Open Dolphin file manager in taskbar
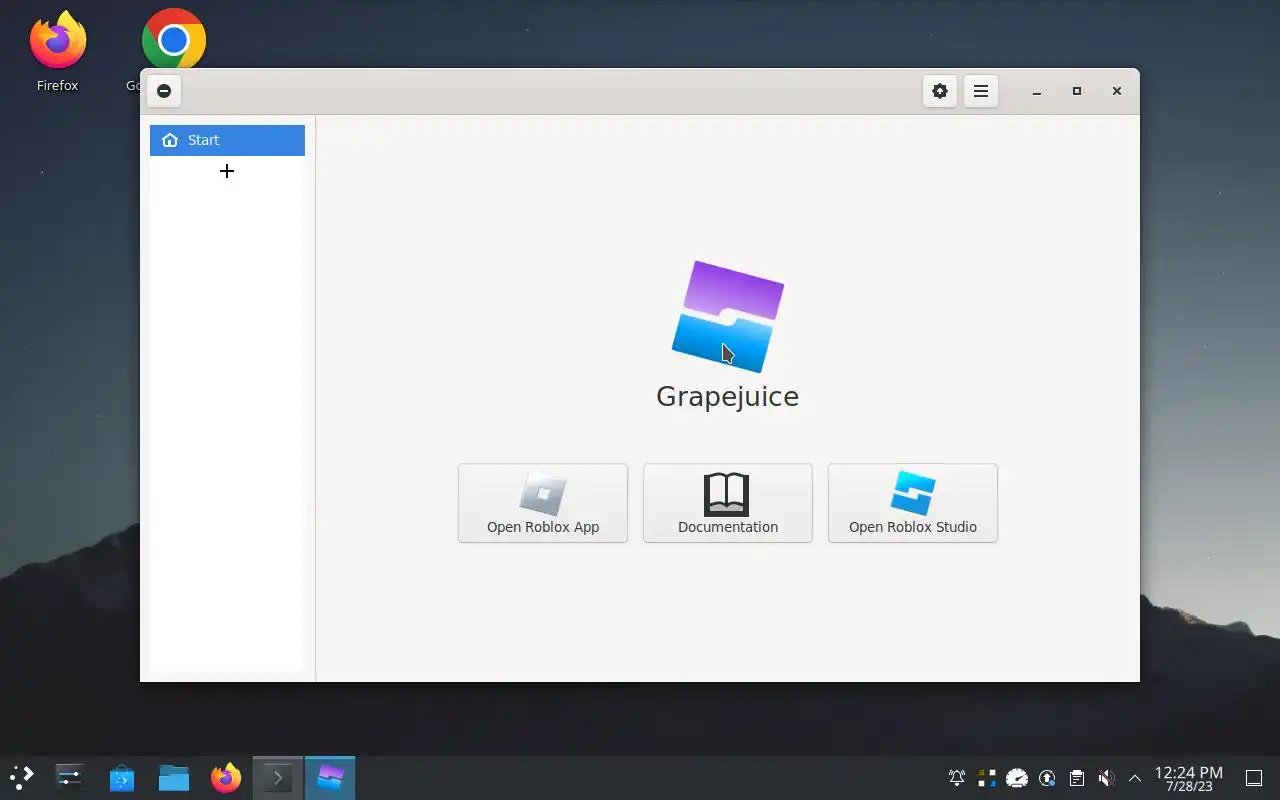1280x800 pixels. 174,777
